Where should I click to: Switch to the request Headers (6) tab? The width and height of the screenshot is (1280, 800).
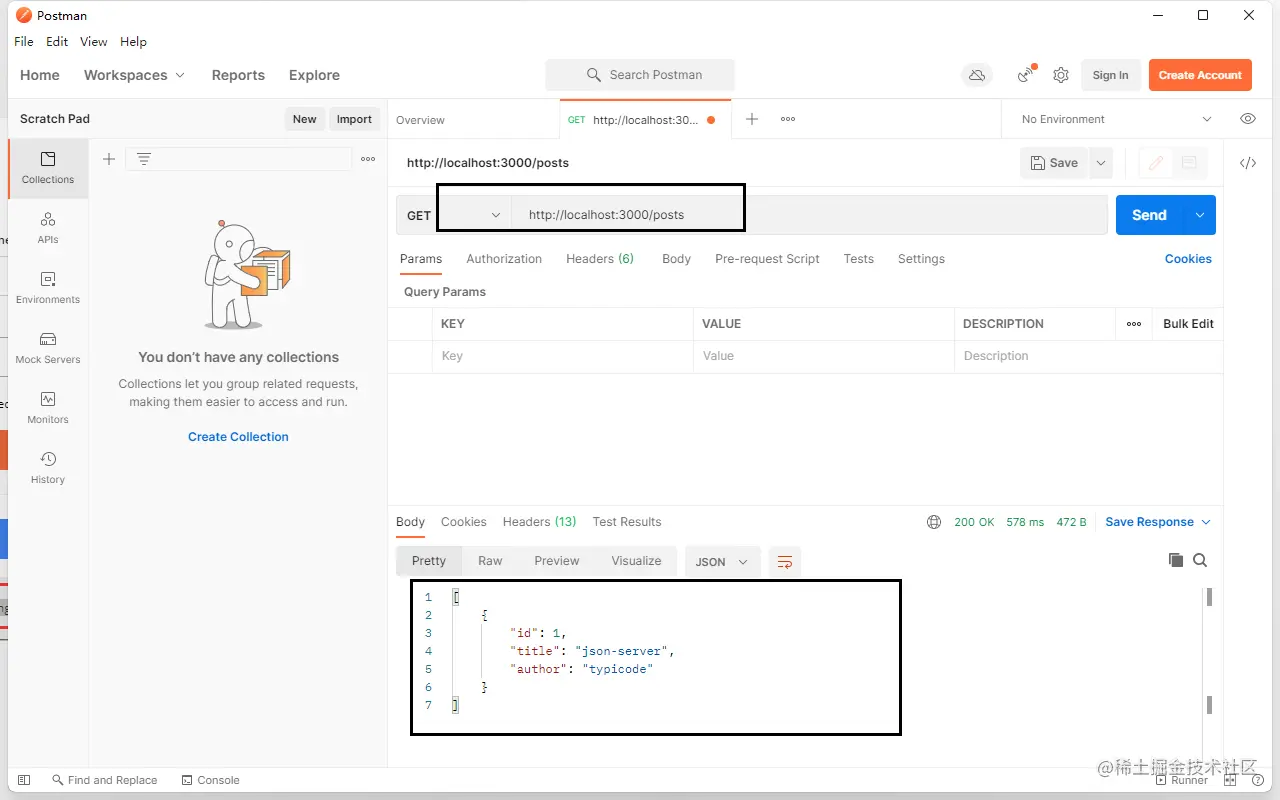click(600, 259)
